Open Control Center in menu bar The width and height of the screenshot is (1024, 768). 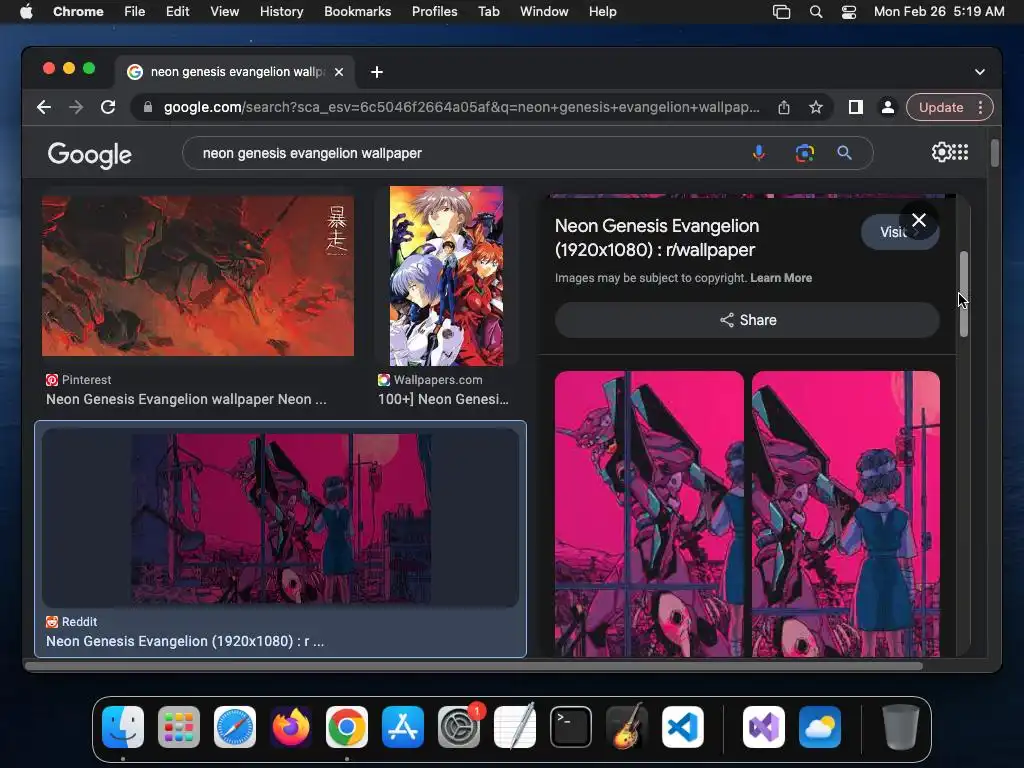coord(848,12)
